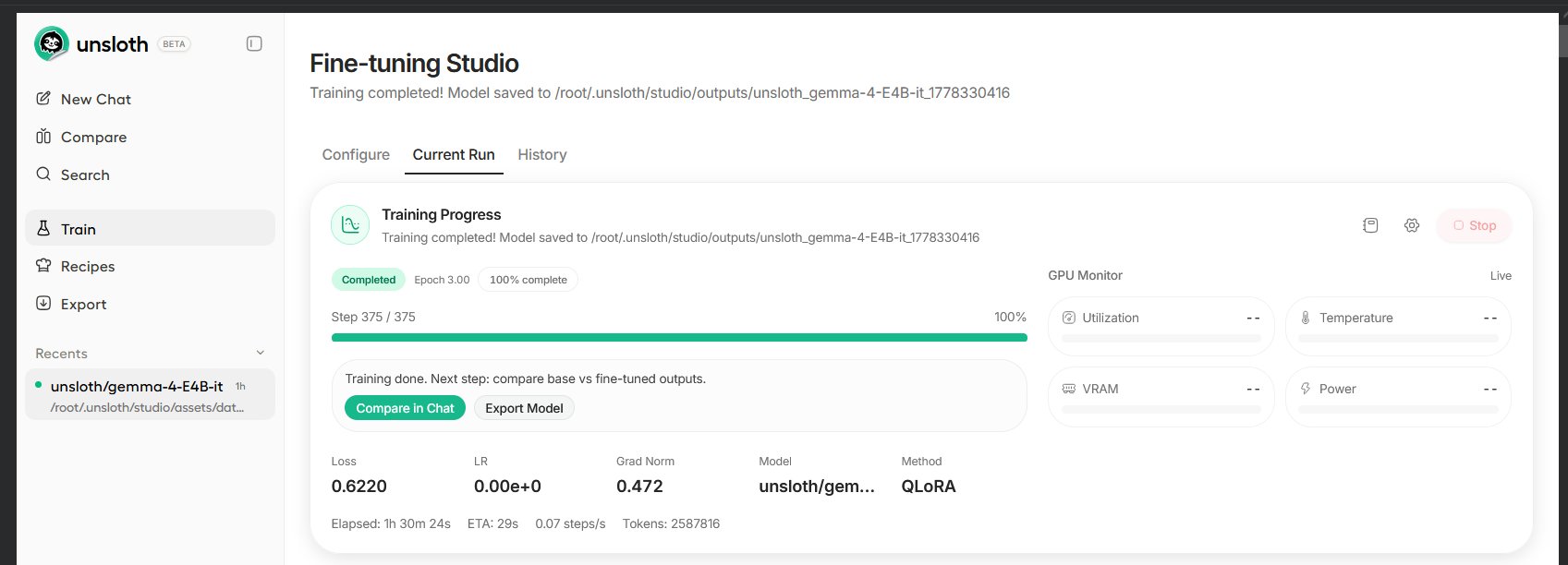Viewport: 1568px width, 565px height.
Task: Click the Recipes chef hat icon
Action: point(43,266)
